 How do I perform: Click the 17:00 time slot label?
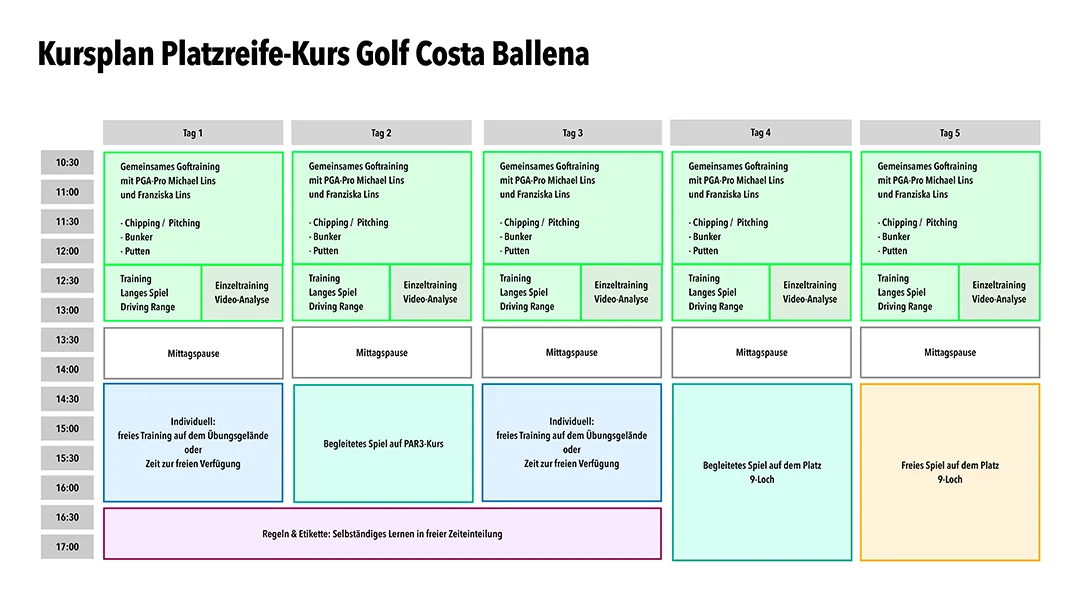[67, 547]
